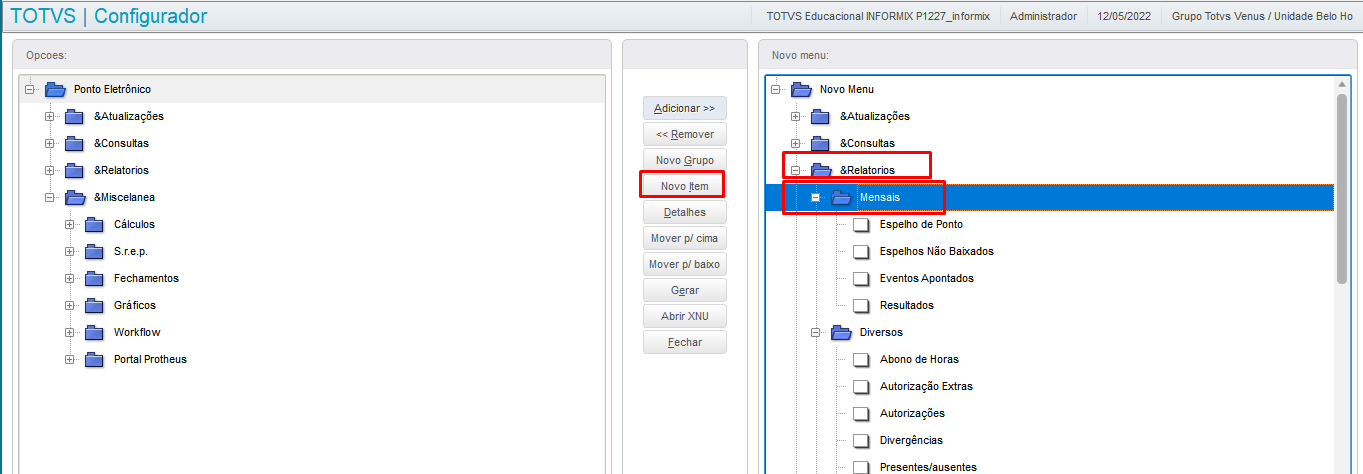Screen dimensions: 1363x474
Task: Select the Divergências label
Action: 911,440
